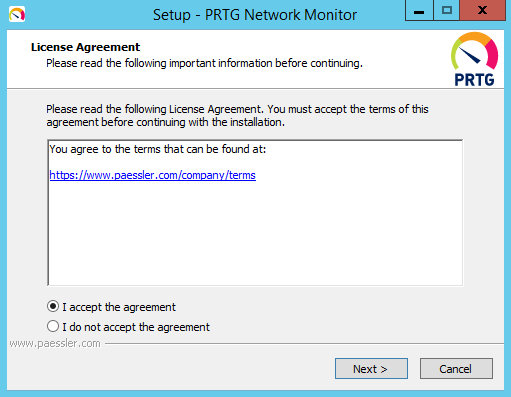Proceed with the Next > button
Screen dimensions: 511x397
pos(371,369)
